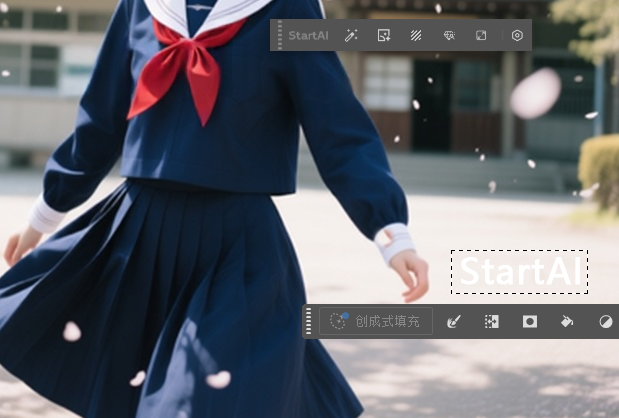Click the paint bucket fill selection icon
This screenshot has height=418, width=619.
coord(567,321)
